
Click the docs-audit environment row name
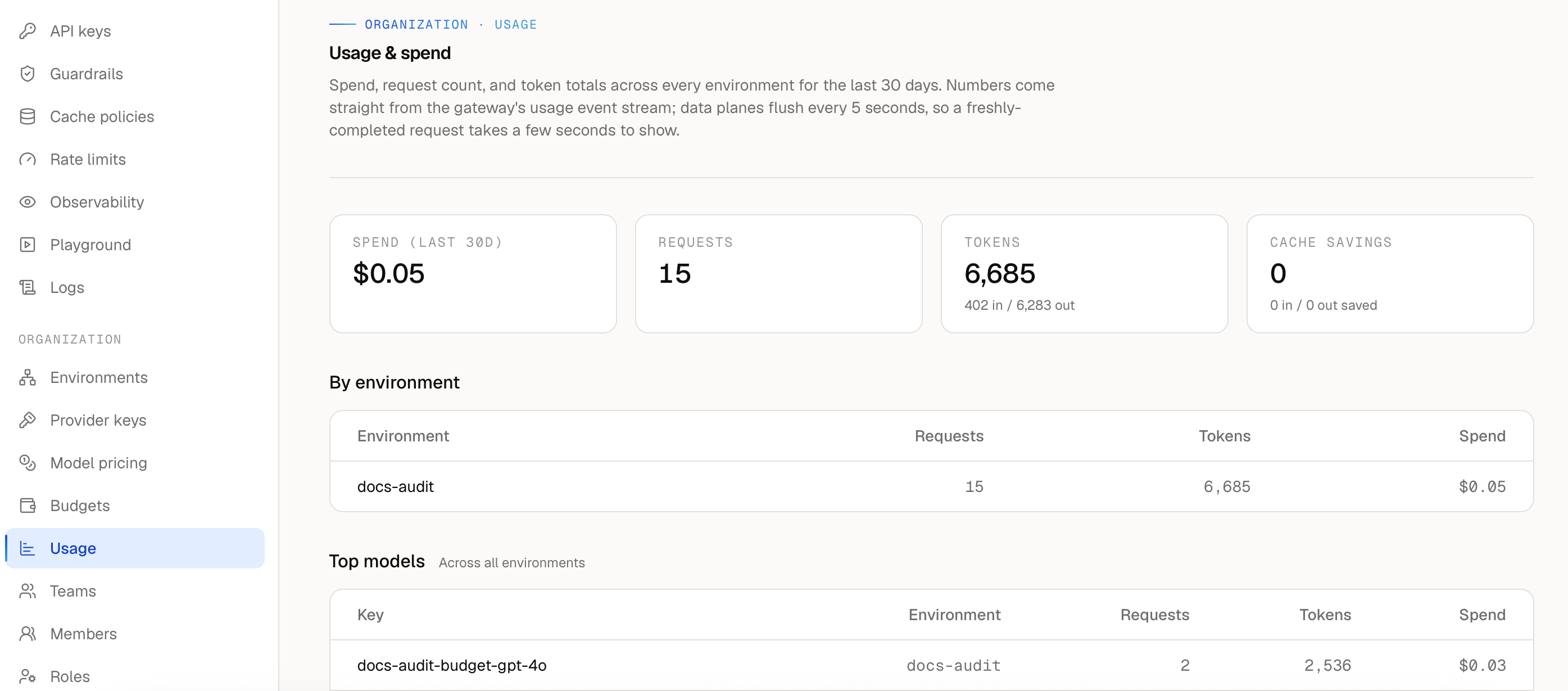point(395,486)
